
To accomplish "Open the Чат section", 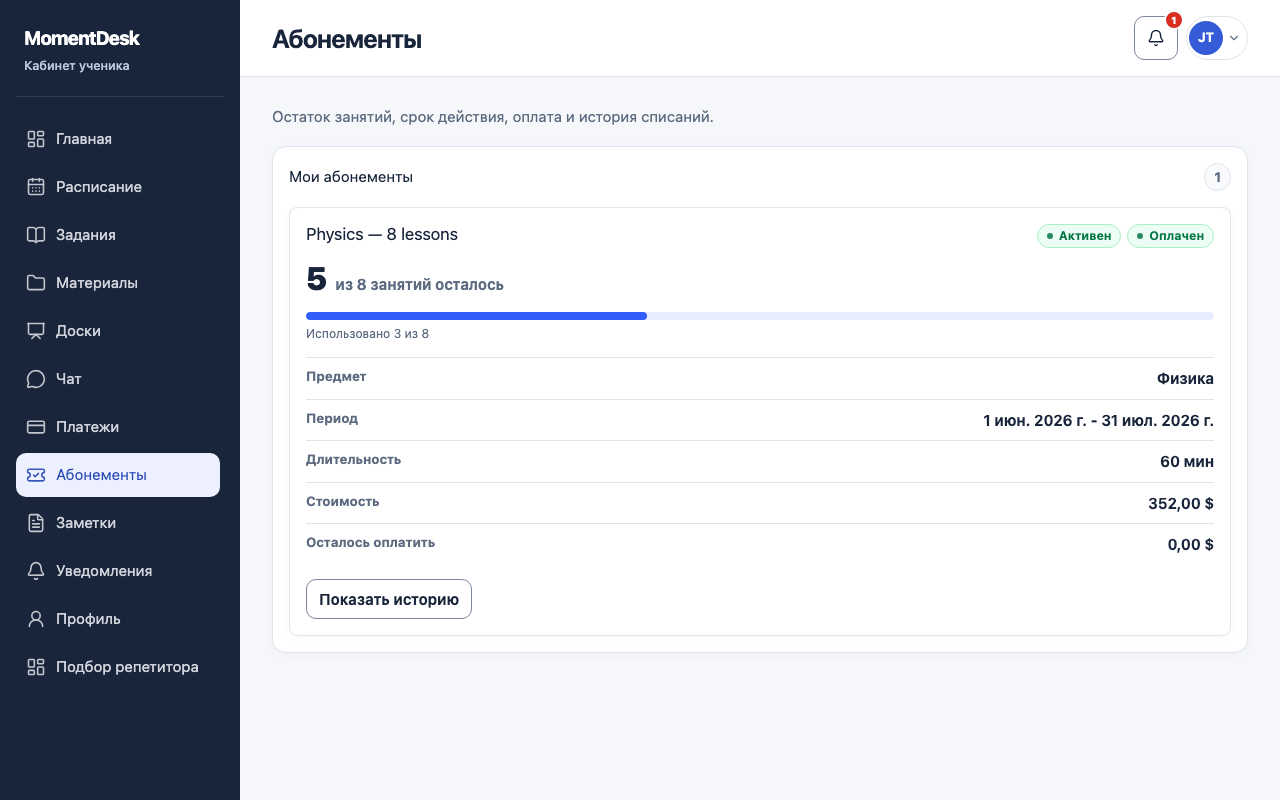I will coord(118,379).
